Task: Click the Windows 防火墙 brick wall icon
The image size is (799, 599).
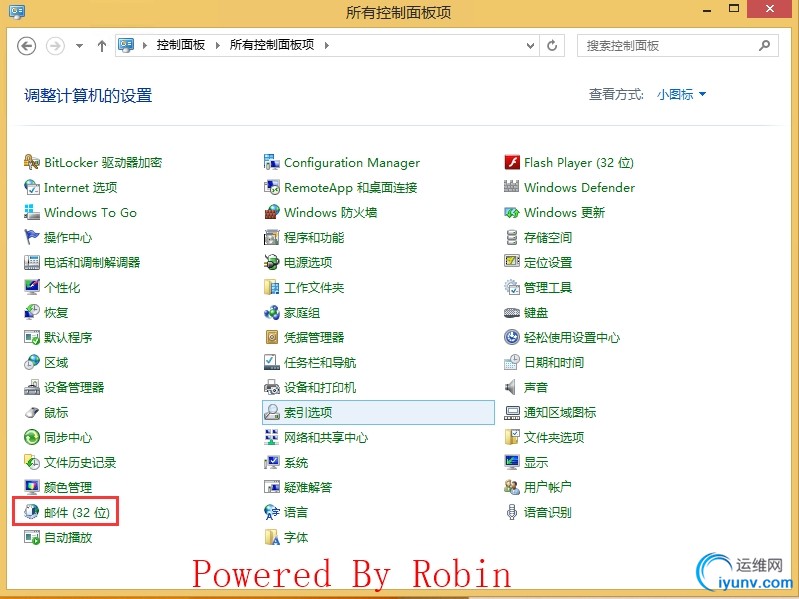Action: pyautogui.click(x=272, y=212)
